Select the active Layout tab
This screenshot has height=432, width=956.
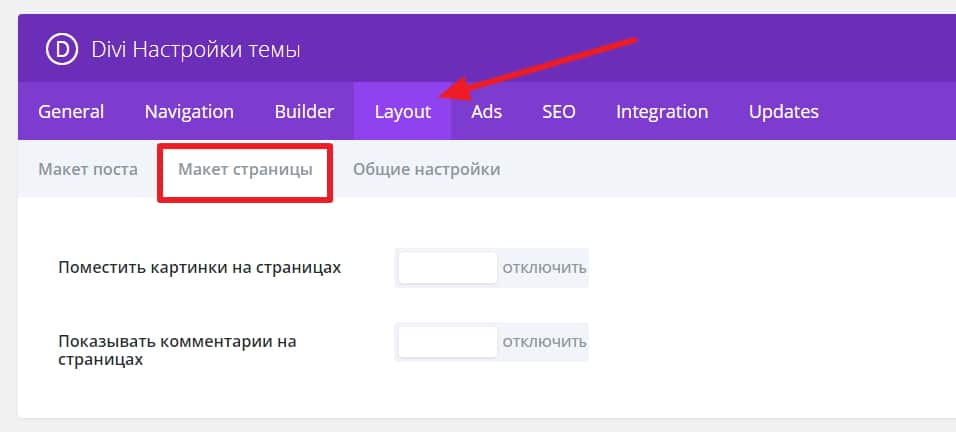(403, 111)
